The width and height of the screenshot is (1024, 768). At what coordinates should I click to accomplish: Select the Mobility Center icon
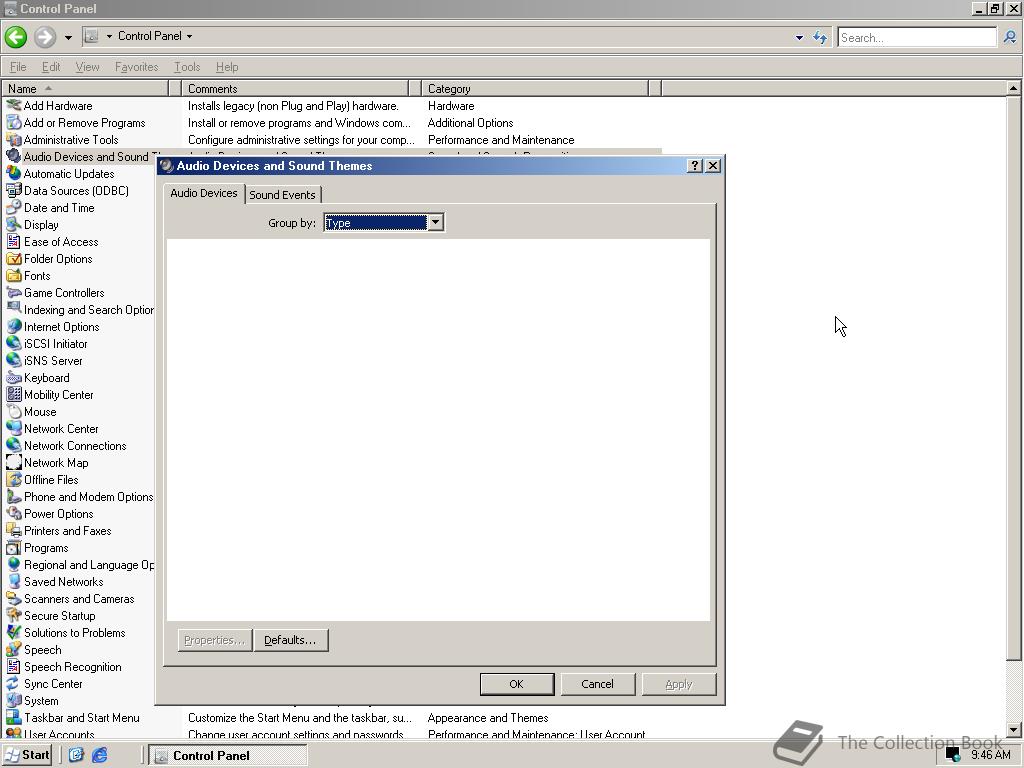tap(14, 394)
